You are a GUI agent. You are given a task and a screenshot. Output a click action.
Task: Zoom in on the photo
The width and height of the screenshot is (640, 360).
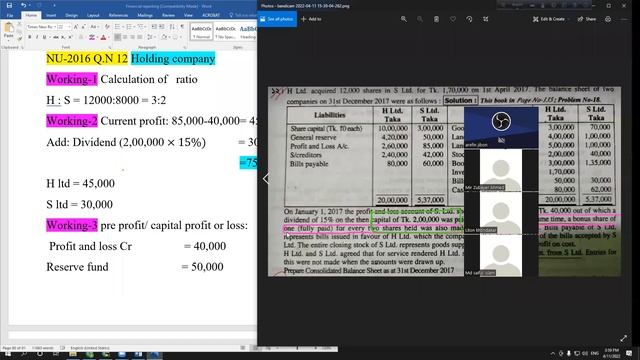(x=404, y=19)
